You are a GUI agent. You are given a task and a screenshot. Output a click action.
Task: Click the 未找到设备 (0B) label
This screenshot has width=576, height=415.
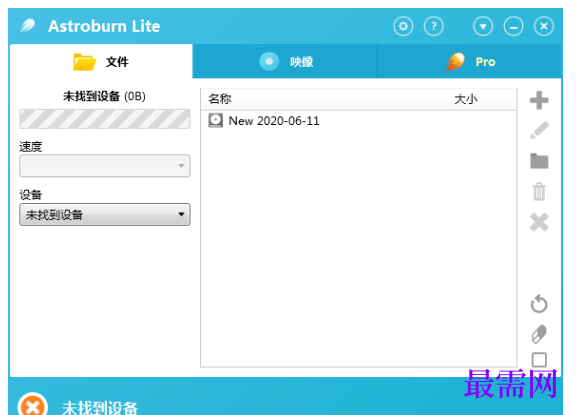click(x=104, y=96)
